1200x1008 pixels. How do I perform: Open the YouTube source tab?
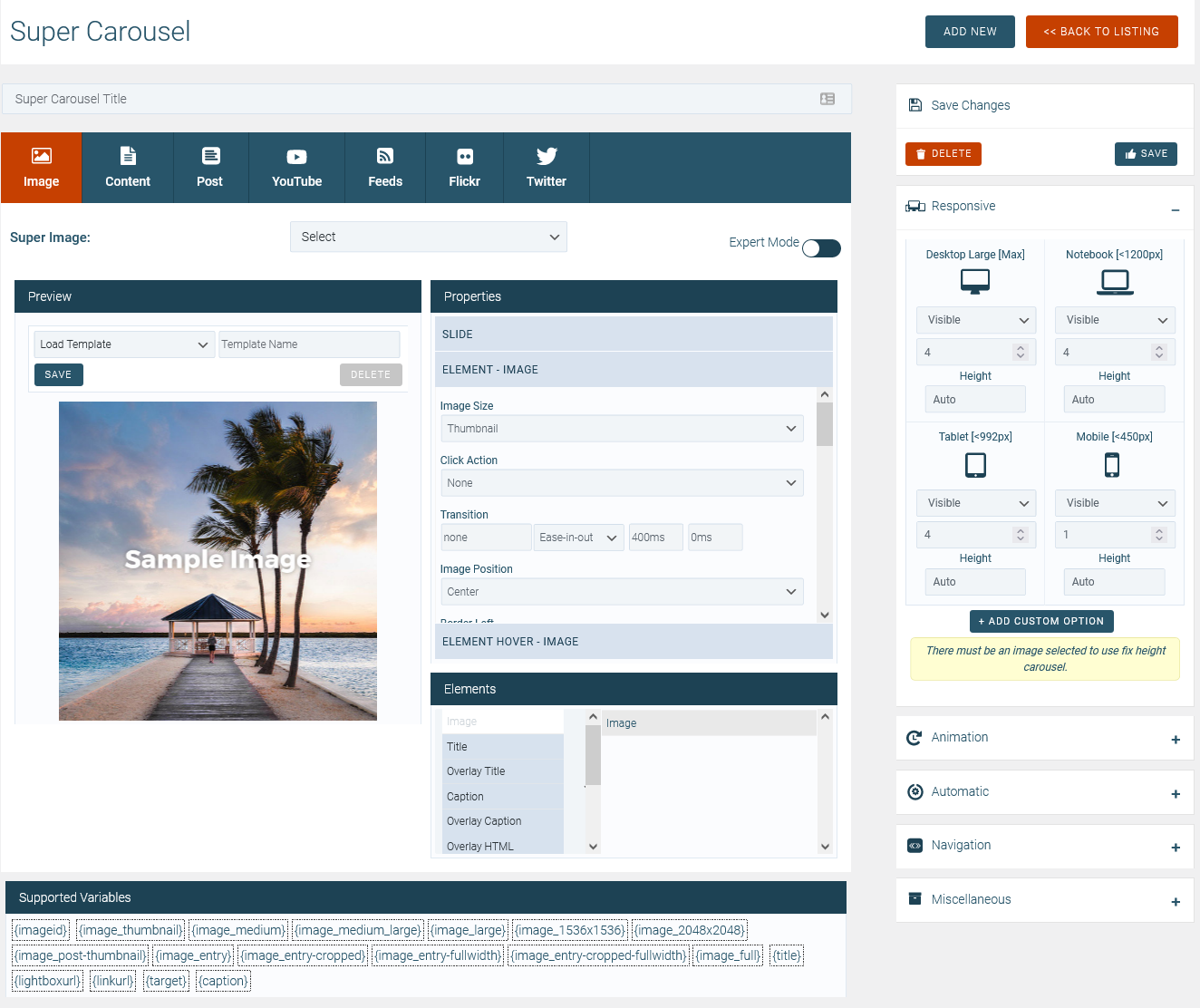click(296, 168)
